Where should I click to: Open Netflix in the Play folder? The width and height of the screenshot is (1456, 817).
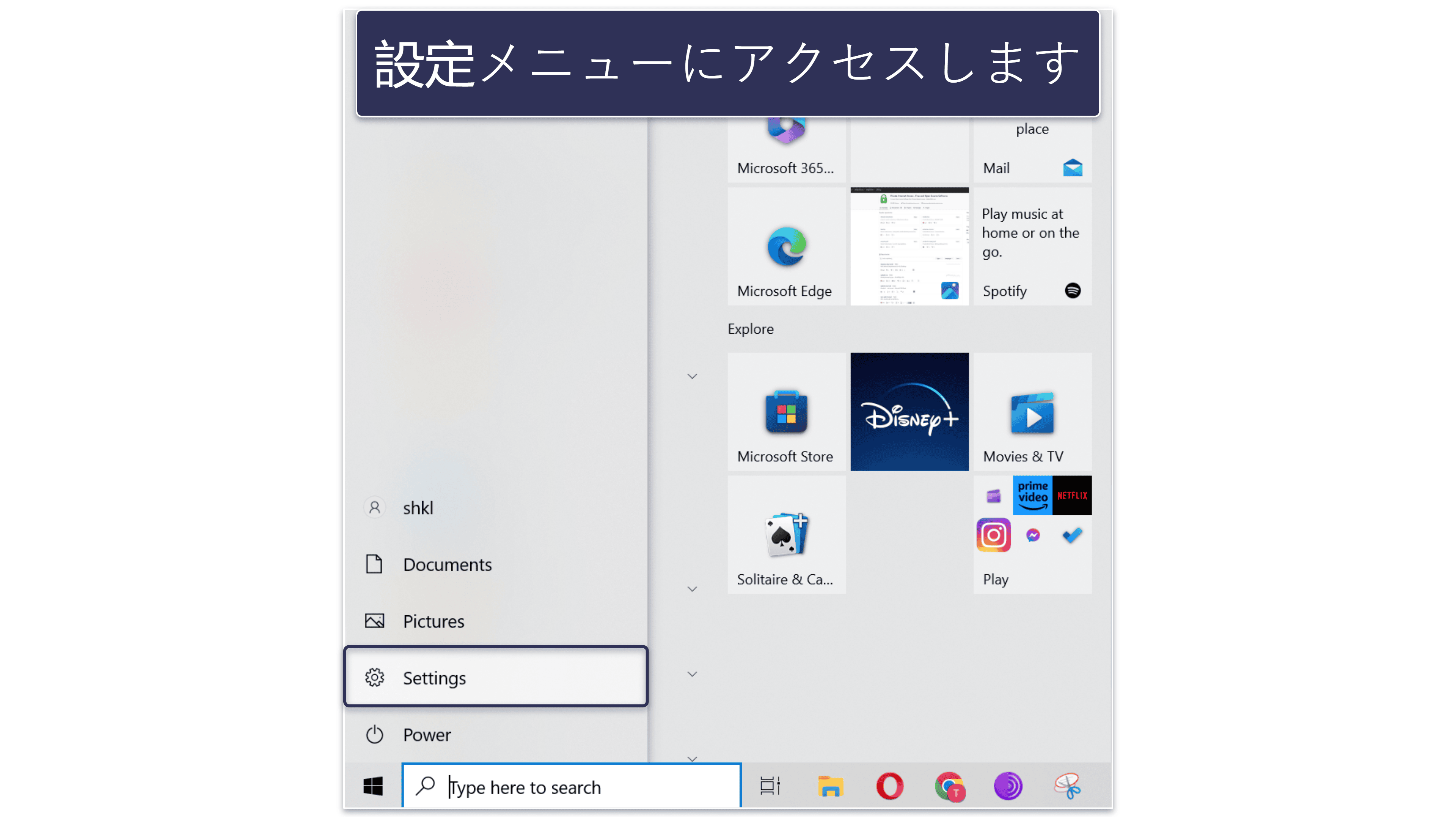[1072, 495]
